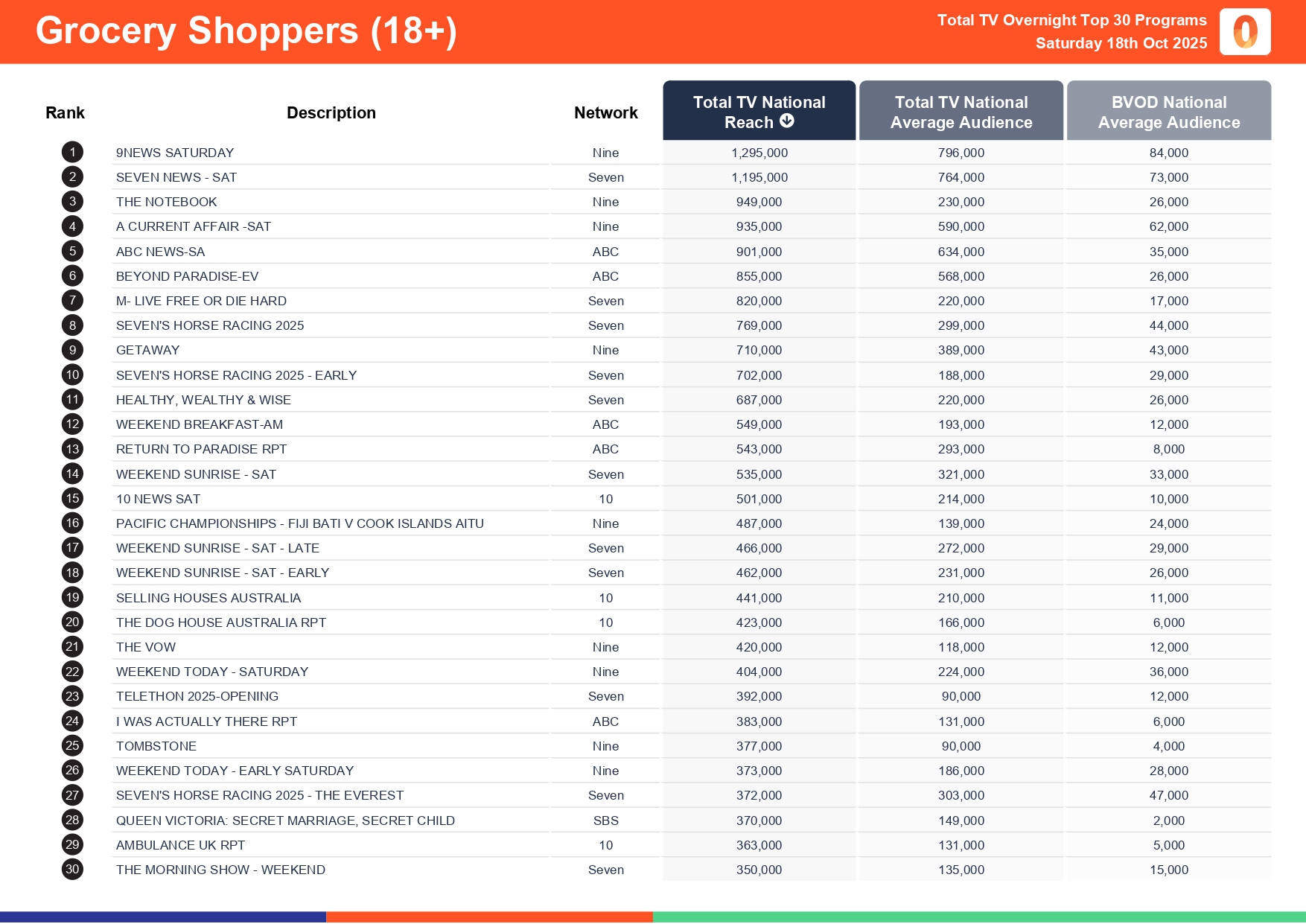The width and height of the screenshot is (1306, 924).
Task: Click the rank 30 number badge
Action: [72, 870]
